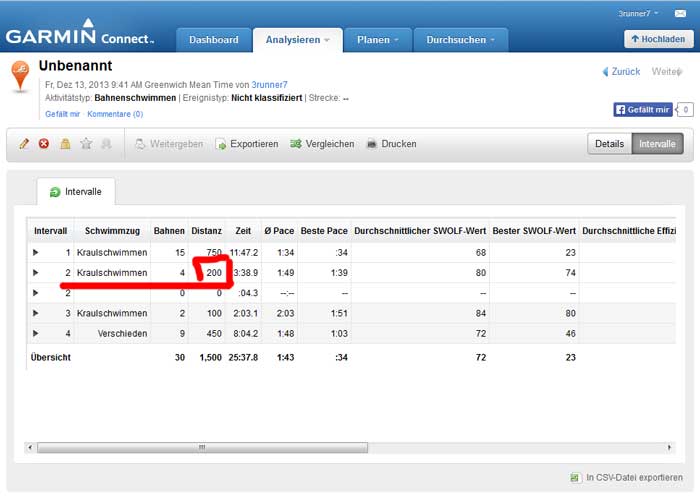Screen dimensions: 700x499
Task: Switch to Intervalle view toggle
Action: (x=657, y=144)
